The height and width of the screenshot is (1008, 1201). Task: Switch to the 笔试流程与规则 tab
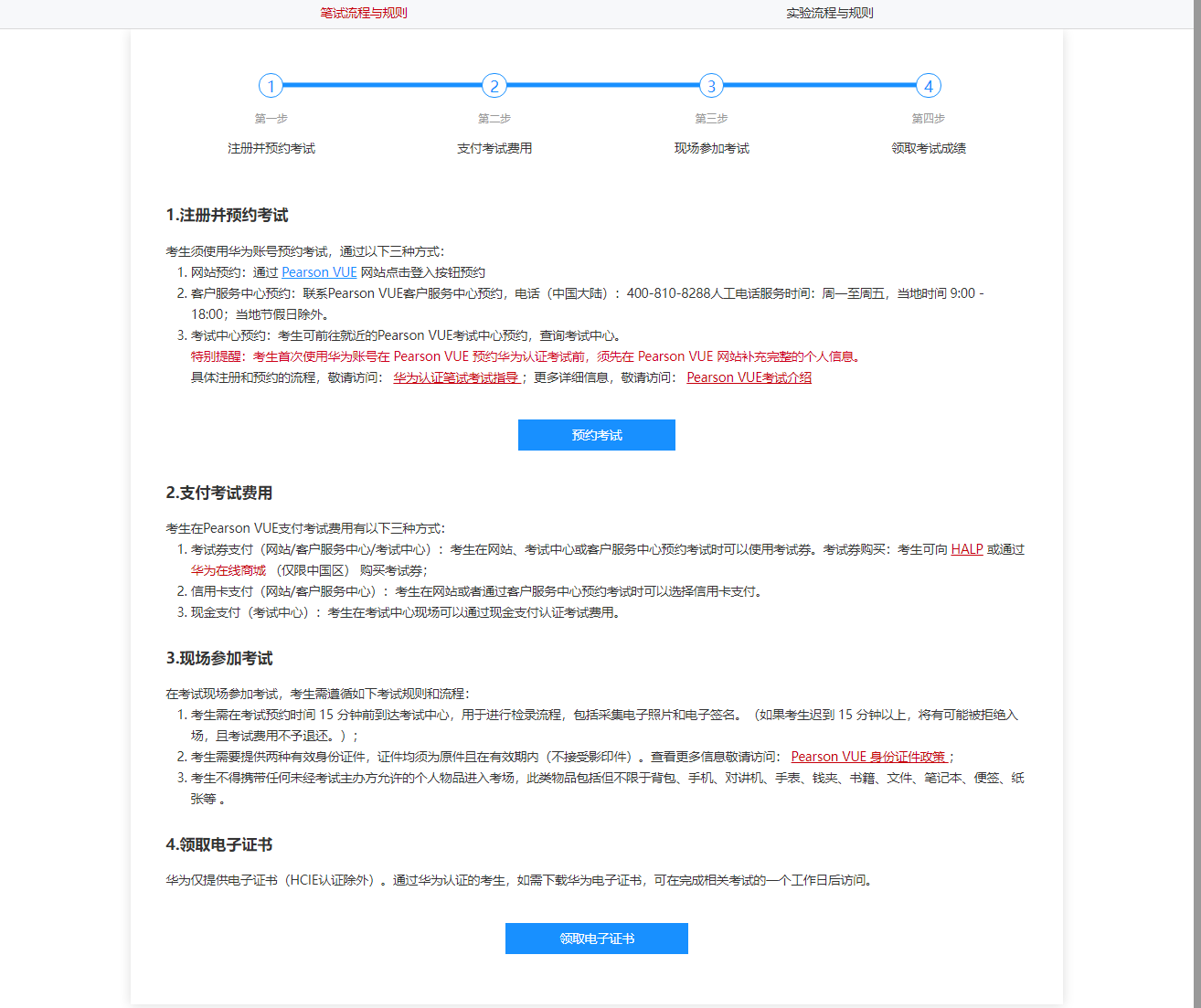(364, 13)
